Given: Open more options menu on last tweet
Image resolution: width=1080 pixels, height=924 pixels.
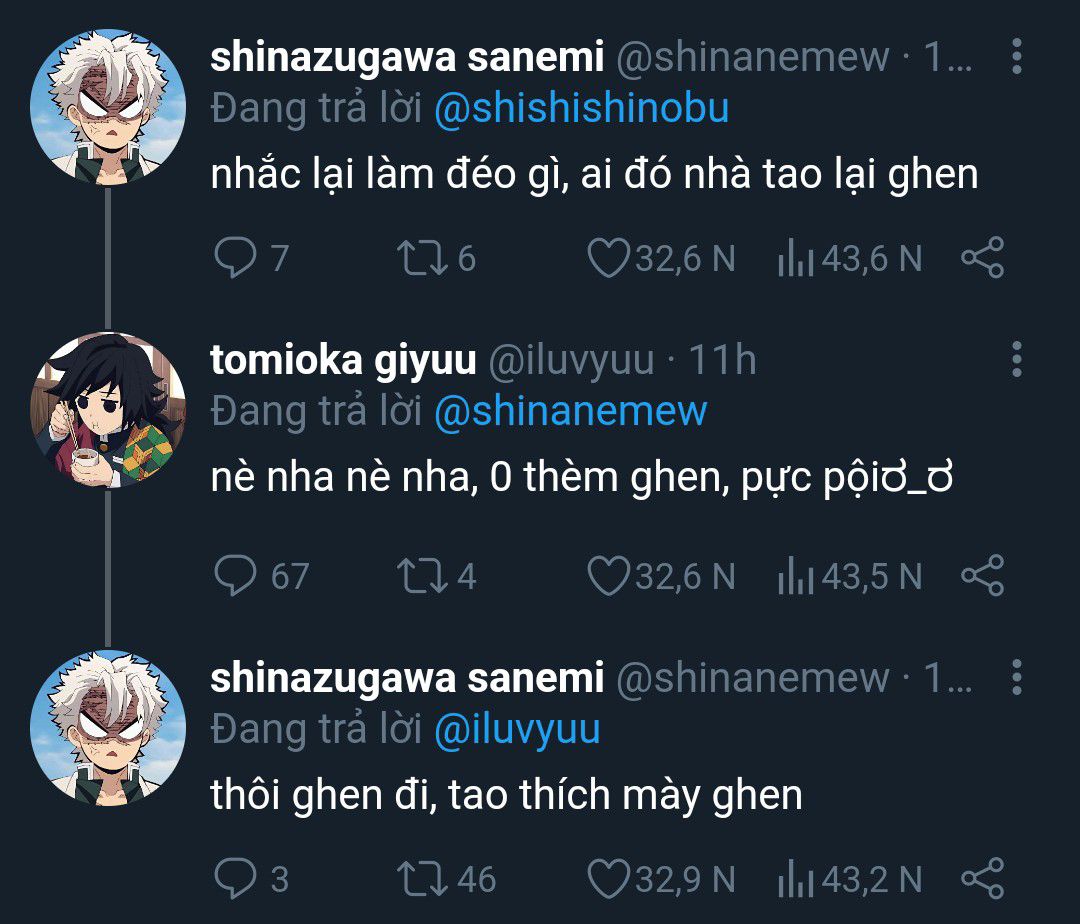Looking at the screenshot, I should coord(1017,678).
